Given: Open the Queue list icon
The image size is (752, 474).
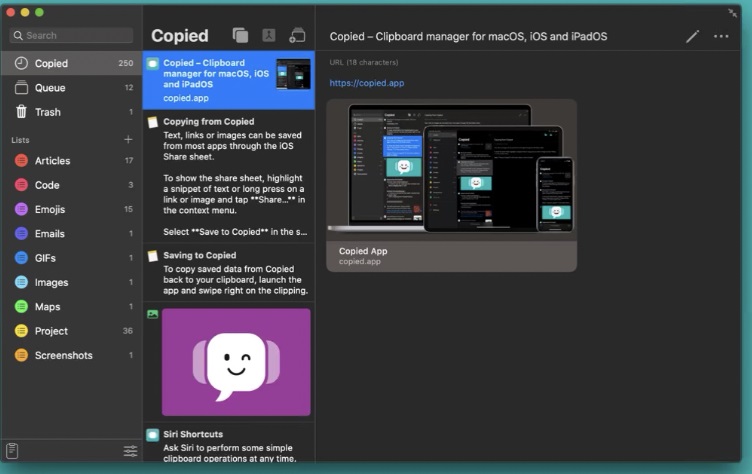Looking at the screenshot, I should tap(21, 88).
